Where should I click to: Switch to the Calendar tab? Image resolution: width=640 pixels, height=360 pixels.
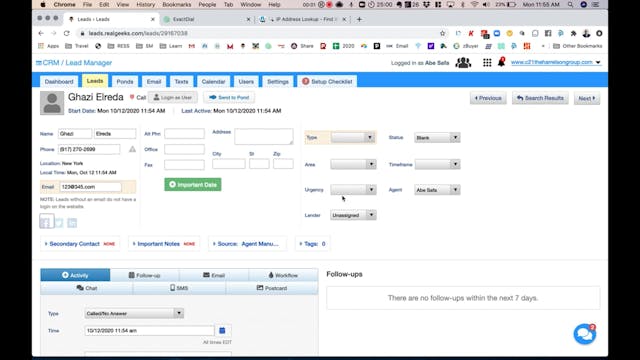213,82
